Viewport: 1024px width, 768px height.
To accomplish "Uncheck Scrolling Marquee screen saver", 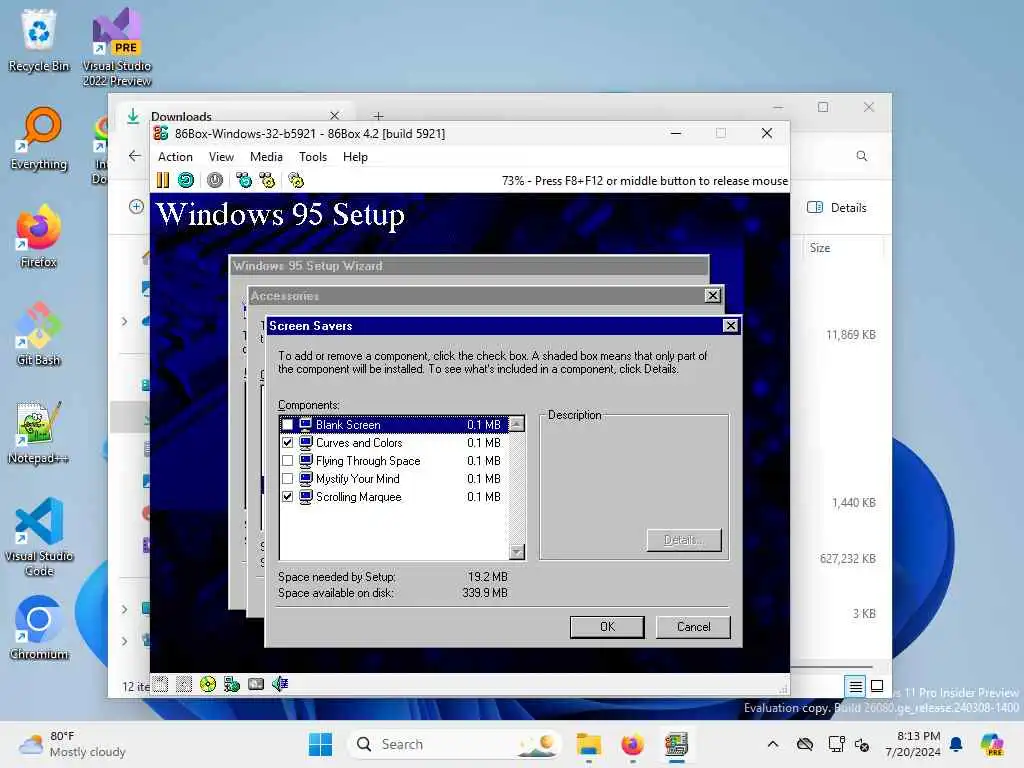I will pyautogui.click(x=287, y=497).
